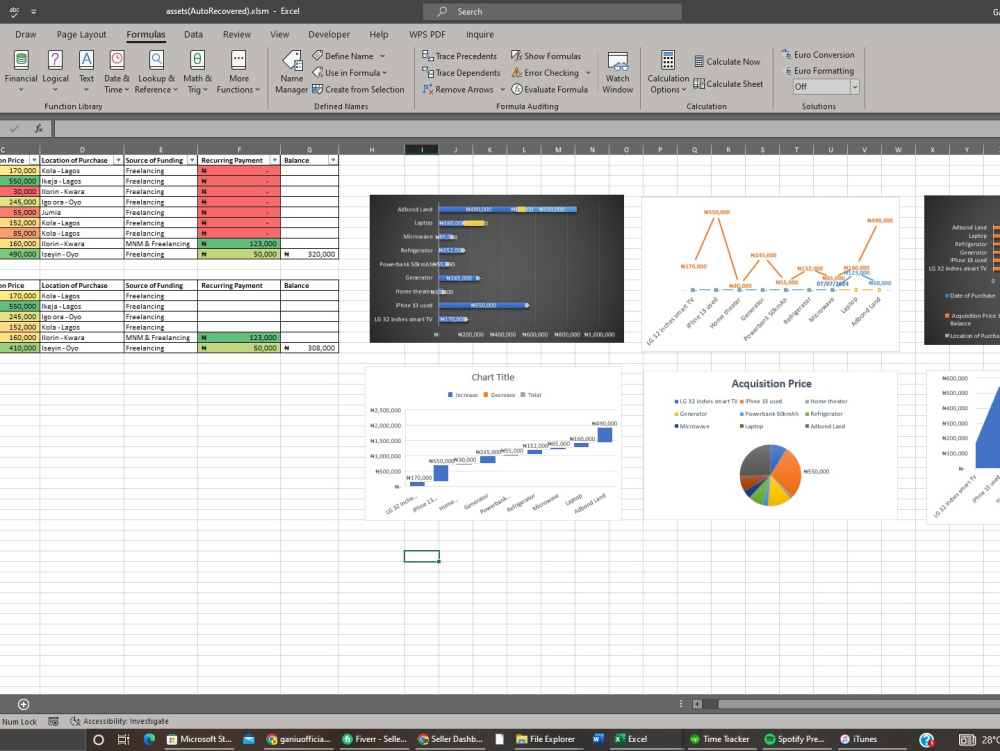Open the Draw ribbon tab

point(26,34)
